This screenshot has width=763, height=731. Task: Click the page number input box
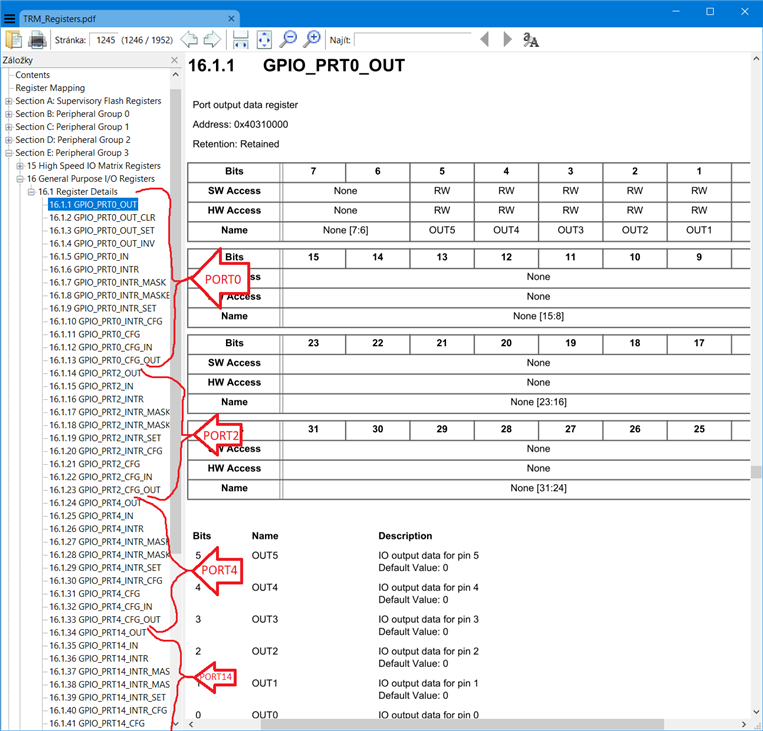pos(103,40)
